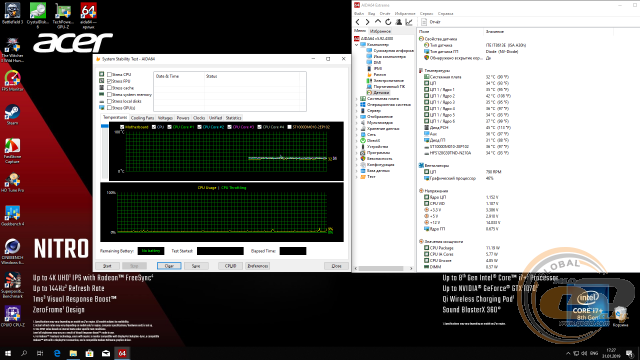Launch Steam from the desktop
The width and height of the screenshot is (640, 360).
(12, 114)
